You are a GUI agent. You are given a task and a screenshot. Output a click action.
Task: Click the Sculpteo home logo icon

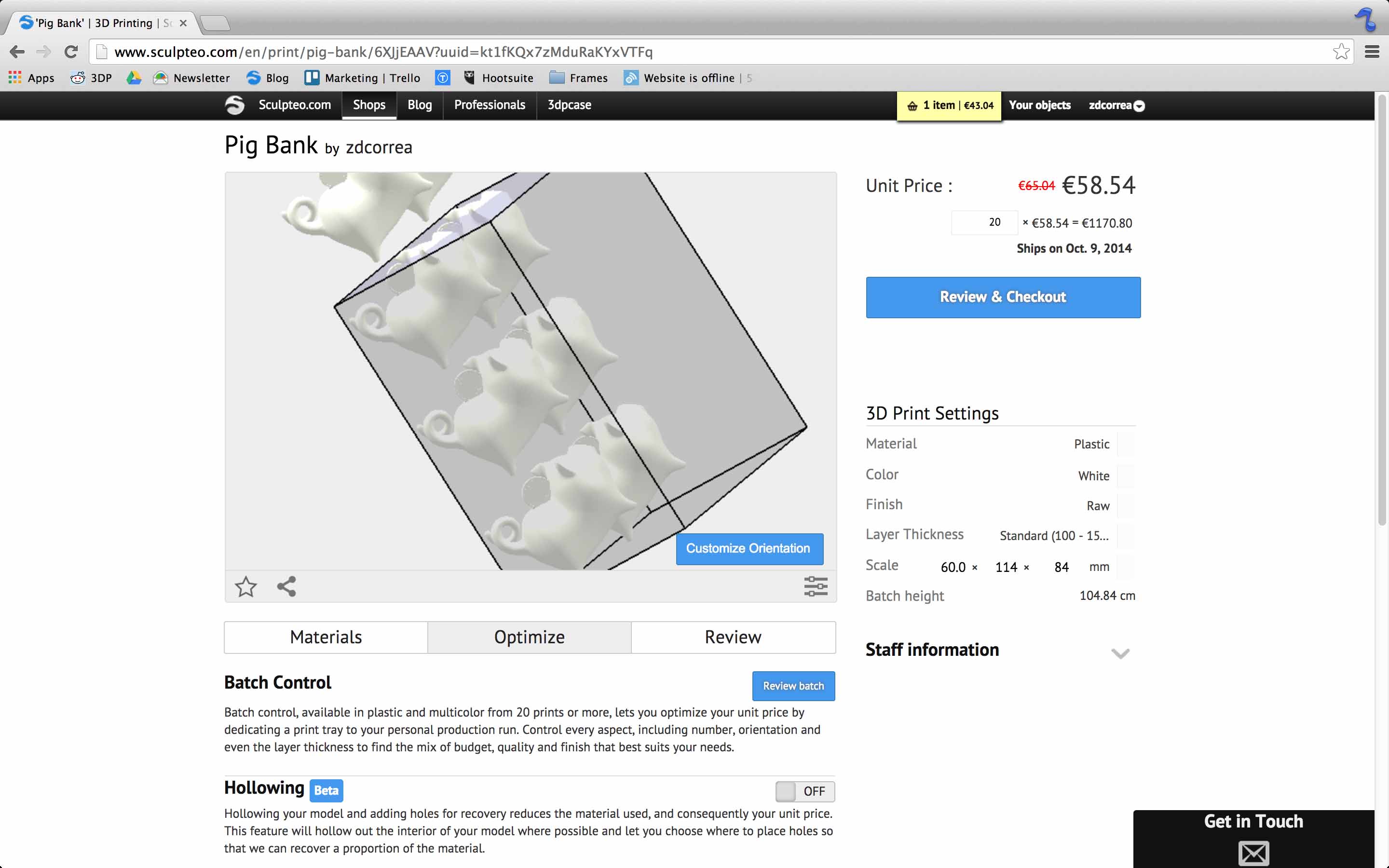(x=234, y=104)
